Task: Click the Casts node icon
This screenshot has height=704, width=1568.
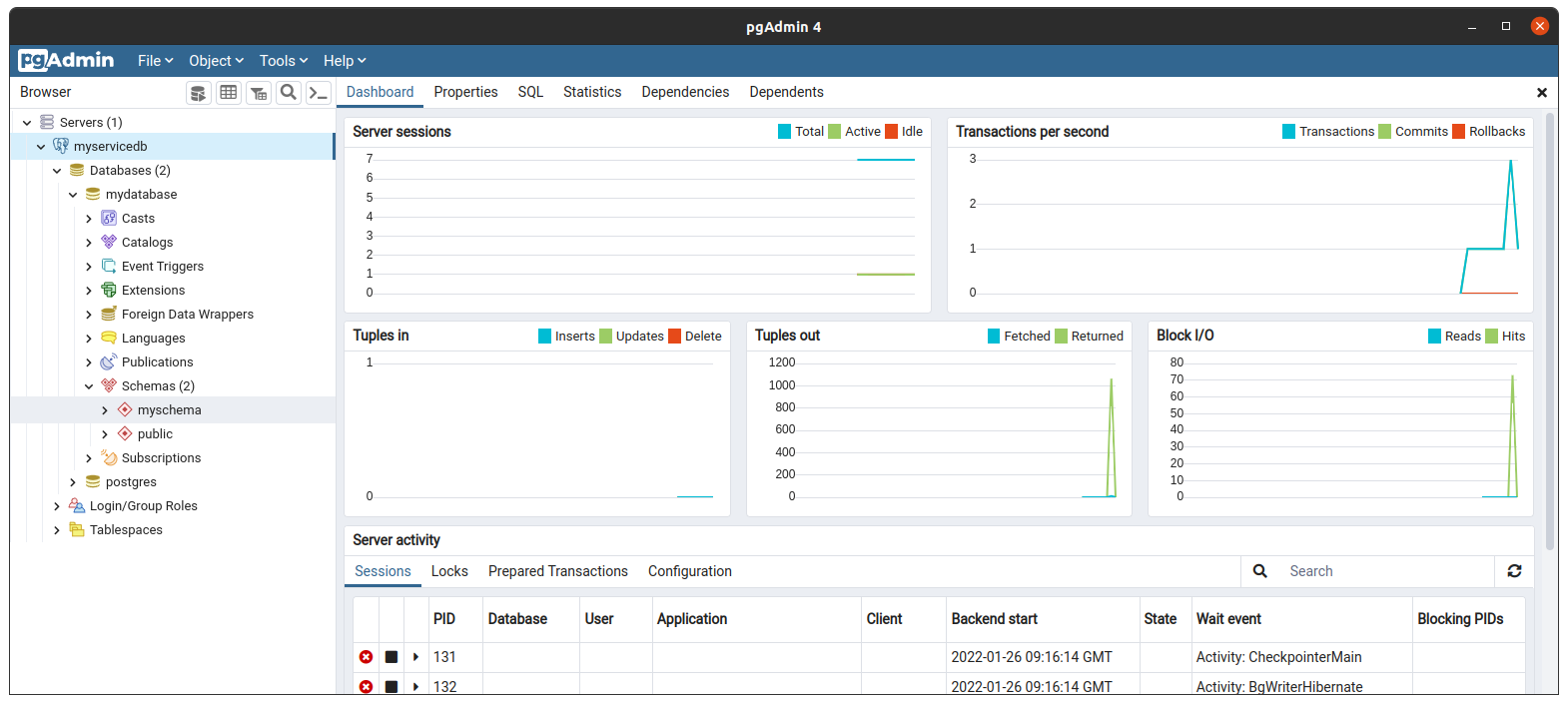Action: click(109, 218)
